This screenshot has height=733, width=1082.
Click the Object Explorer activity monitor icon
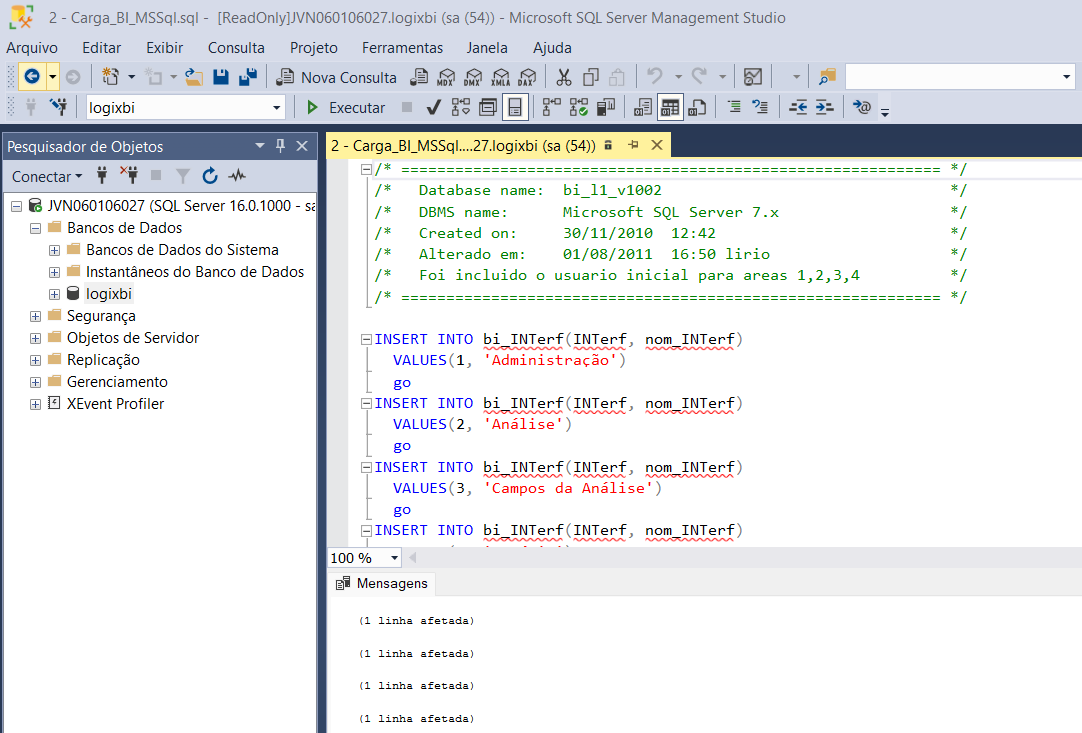coord(237,176)
